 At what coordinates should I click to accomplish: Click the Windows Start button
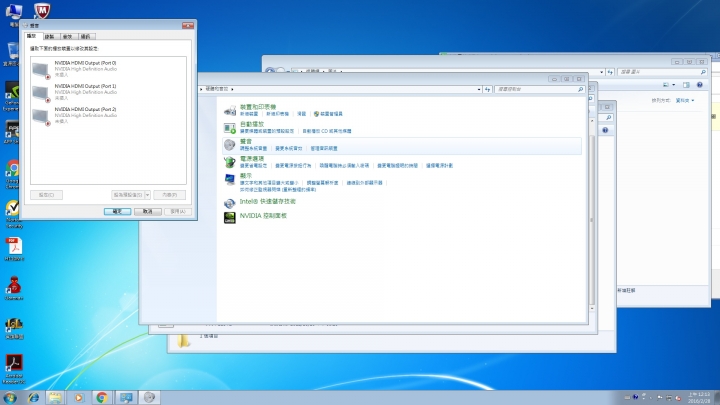10,397
